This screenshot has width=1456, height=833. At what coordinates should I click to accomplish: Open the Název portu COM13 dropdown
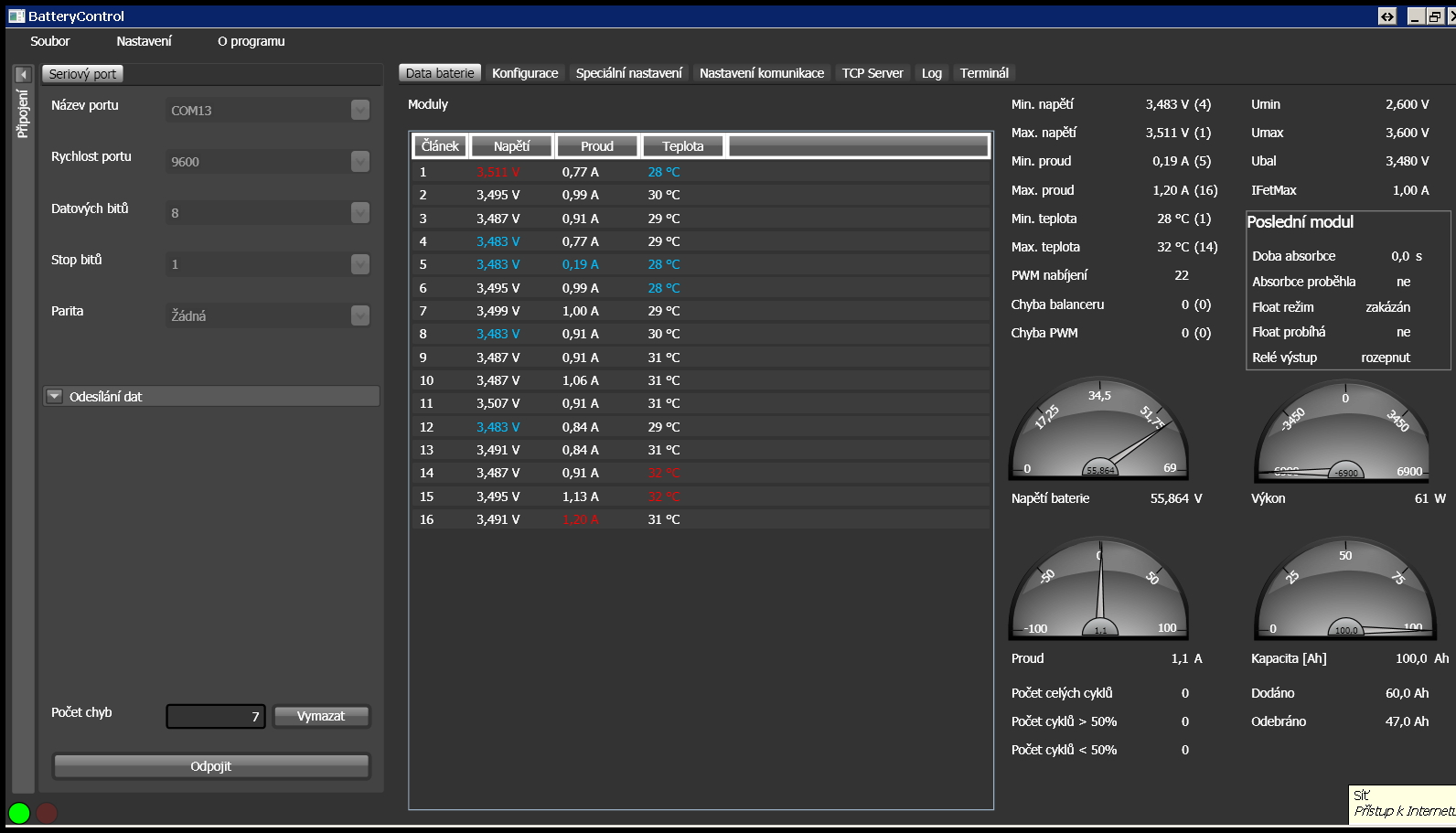pyautogui.click(x=360, y=111)
